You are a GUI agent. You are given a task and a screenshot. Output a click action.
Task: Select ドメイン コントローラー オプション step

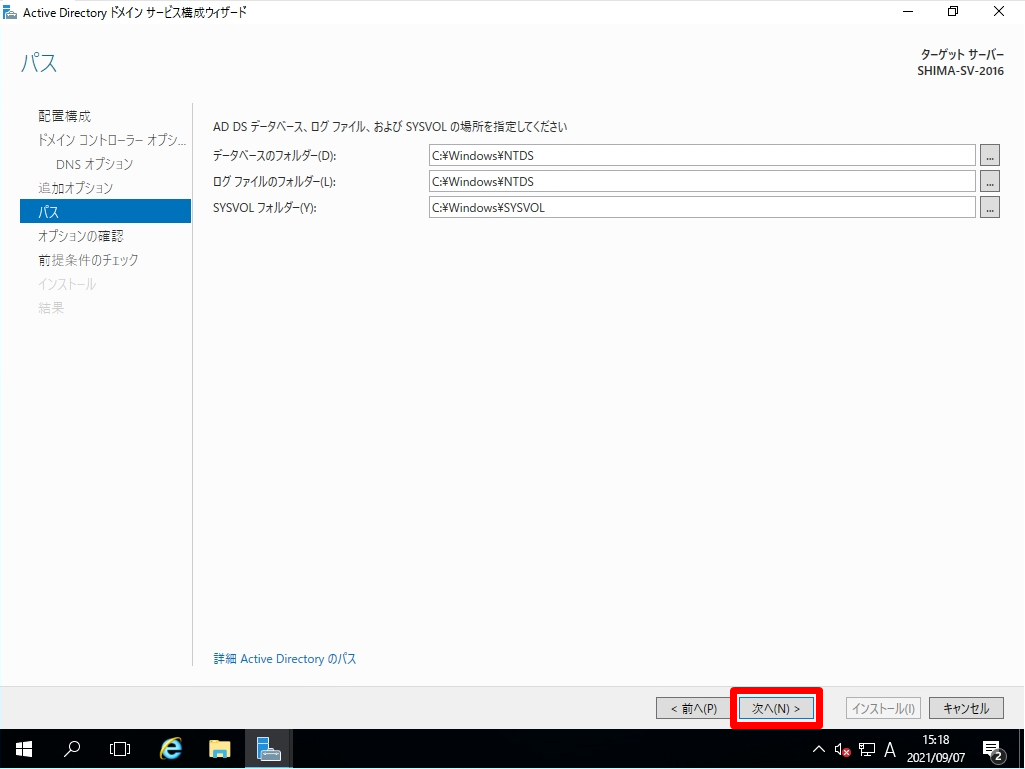(x=112, y=140)
